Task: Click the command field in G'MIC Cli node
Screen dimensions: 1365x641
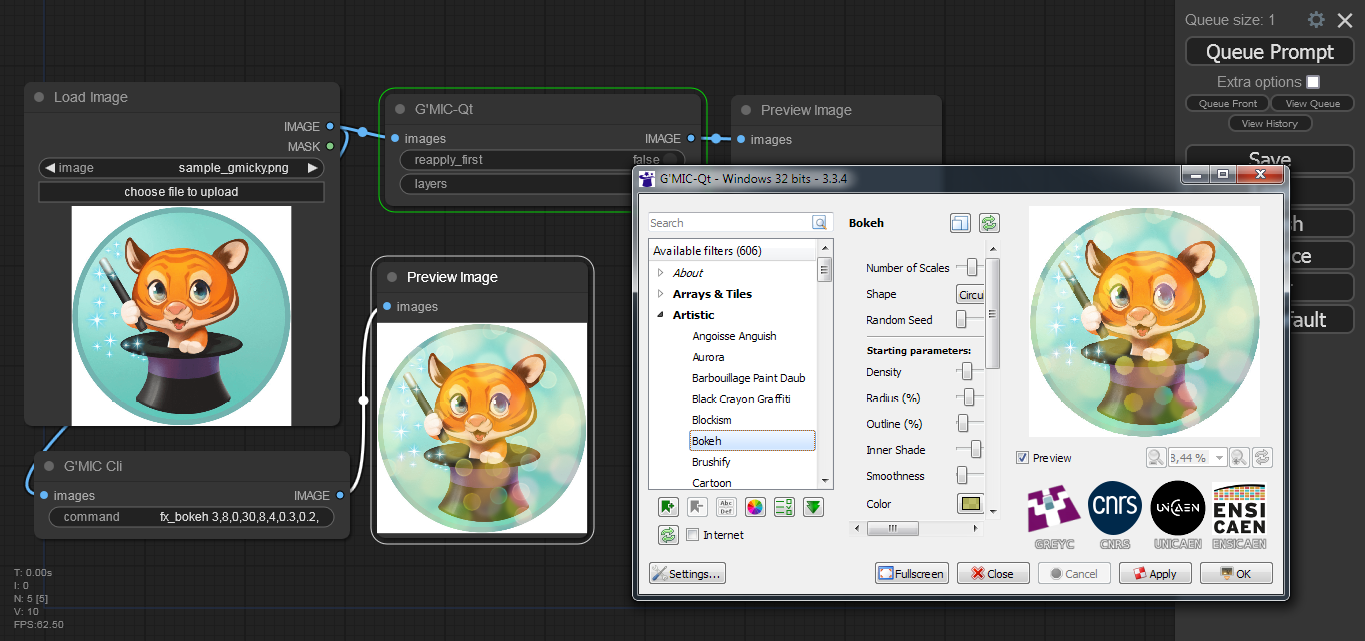Action: 191,517
